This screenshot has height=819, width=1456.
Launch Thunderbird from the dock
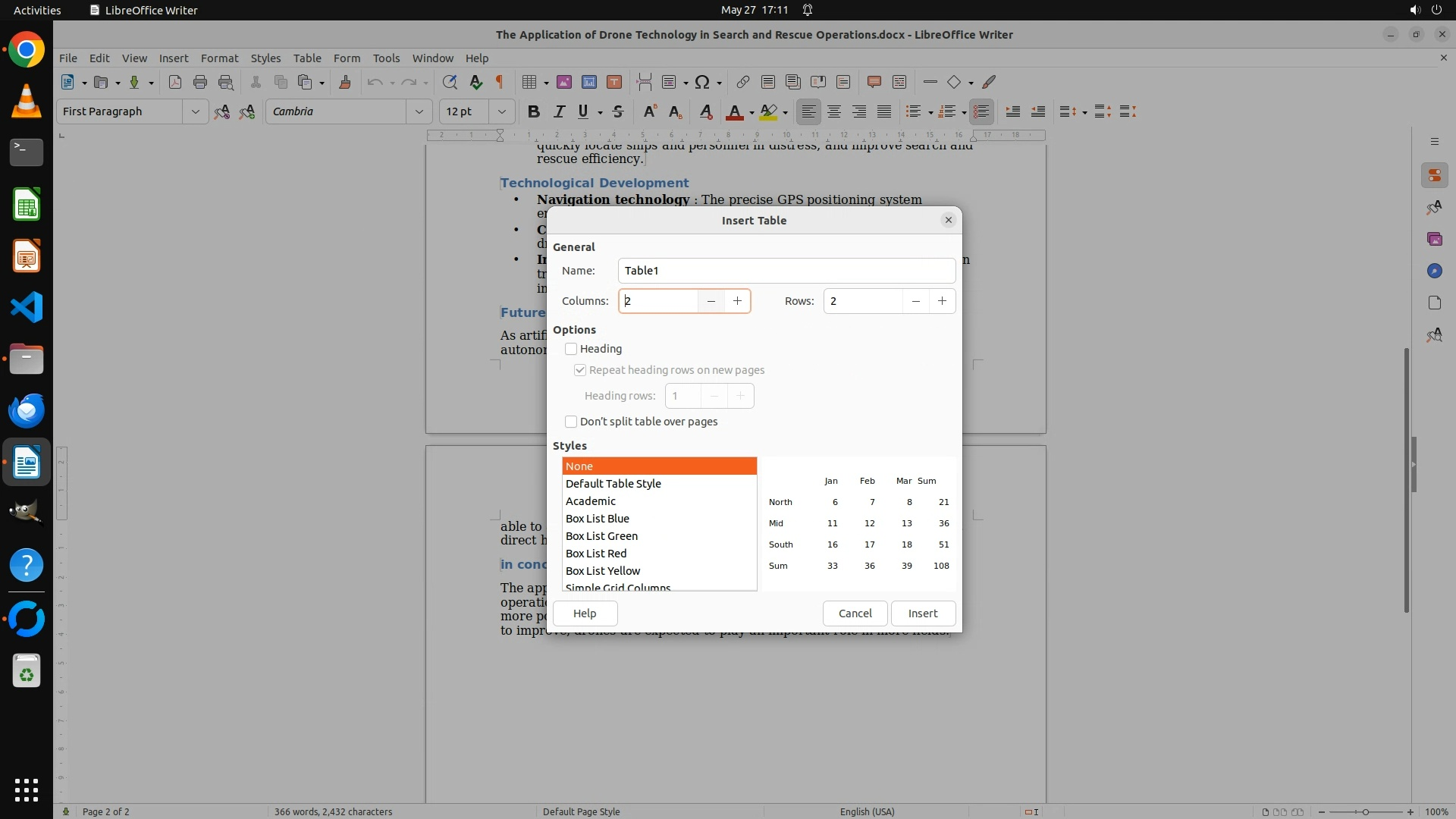coord(27,410)
